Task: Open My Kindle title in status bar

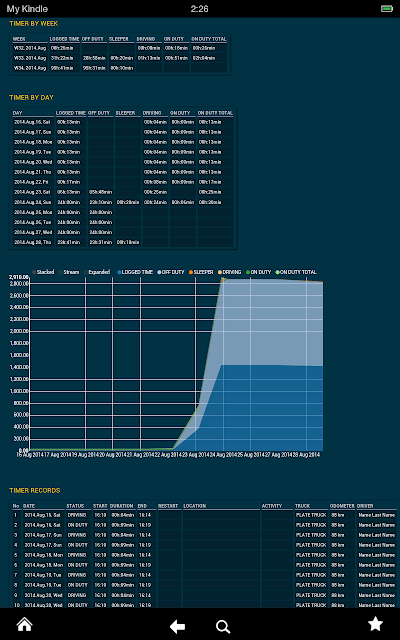Action: (27, 9)
